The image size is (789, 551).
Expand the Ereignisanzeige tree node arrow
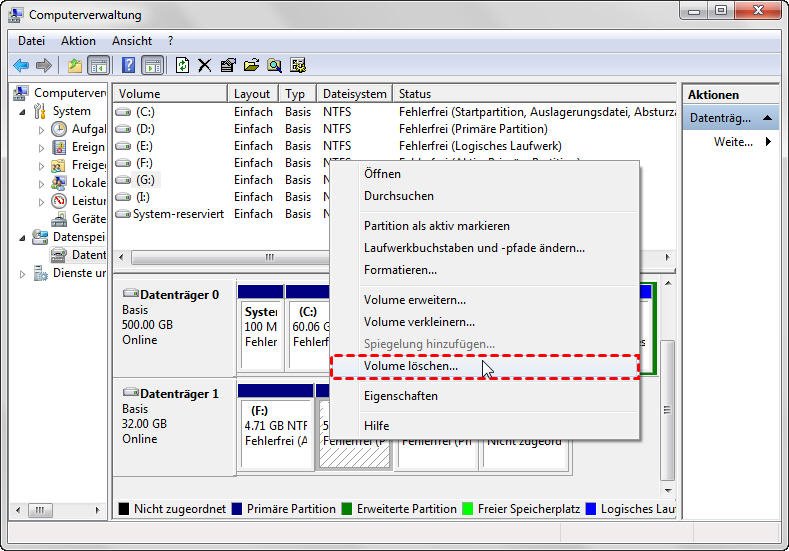41,148
